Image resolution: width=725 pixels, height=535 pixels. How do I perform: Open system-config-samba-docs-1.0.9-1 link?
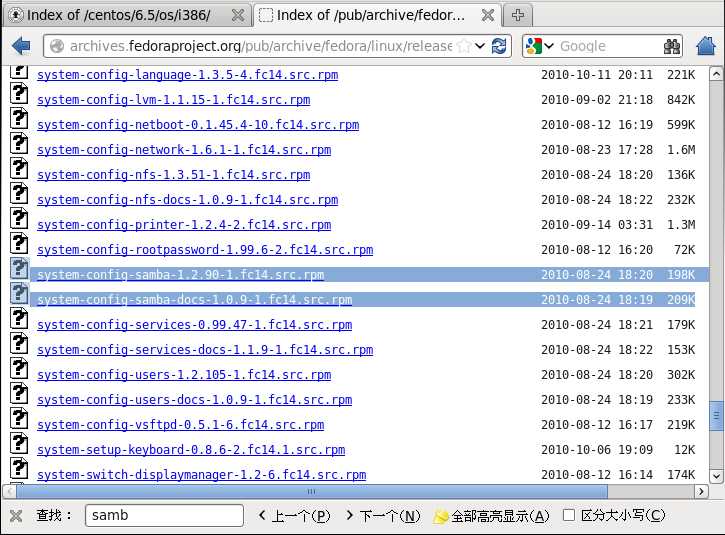pos(194,300)
